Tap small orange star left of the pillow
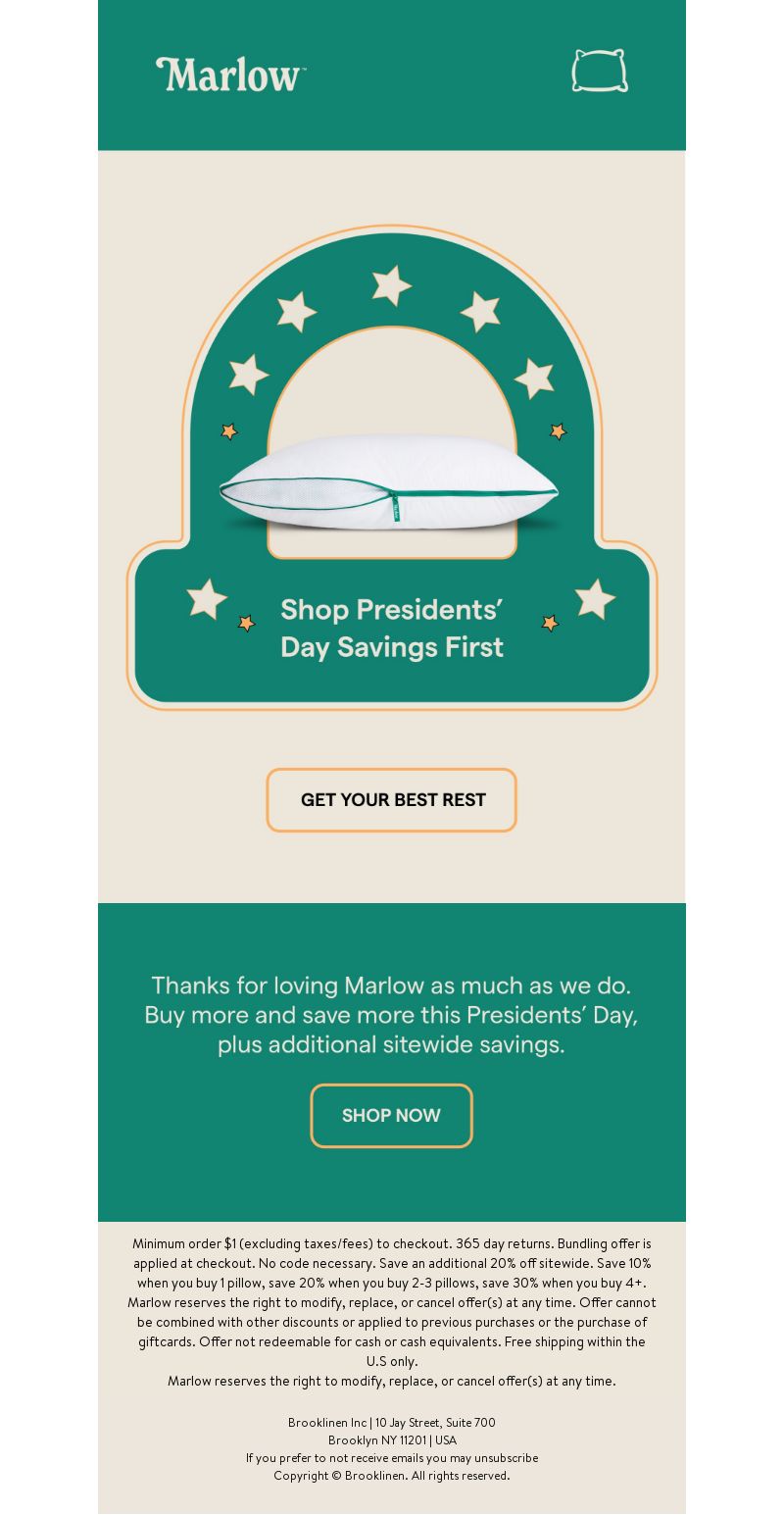784x1515 pixels. (x=229, y=431)
